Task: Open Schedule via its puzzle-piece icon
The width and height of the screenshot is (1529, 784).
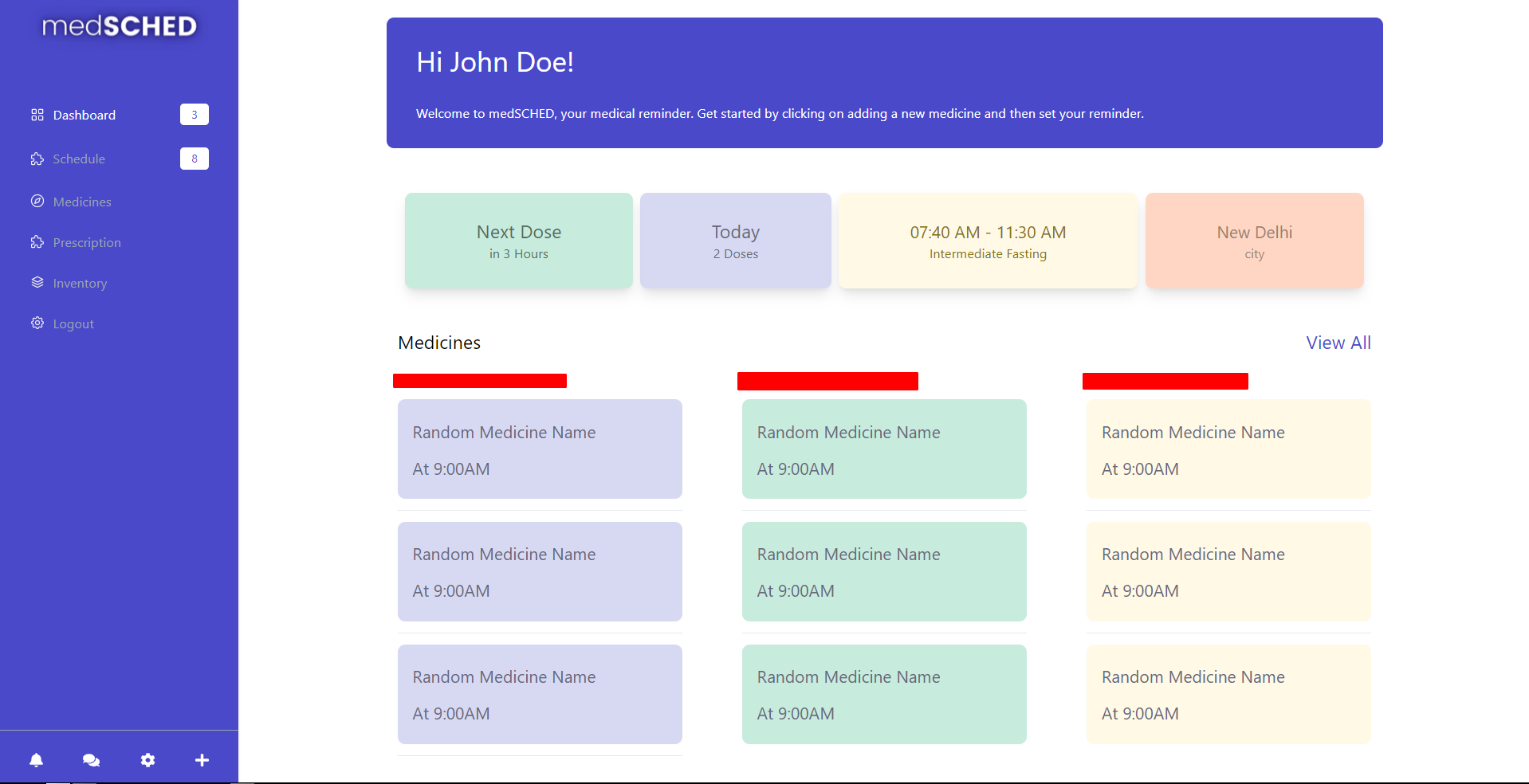Action: pyautogui.click(x=37, y=159)
